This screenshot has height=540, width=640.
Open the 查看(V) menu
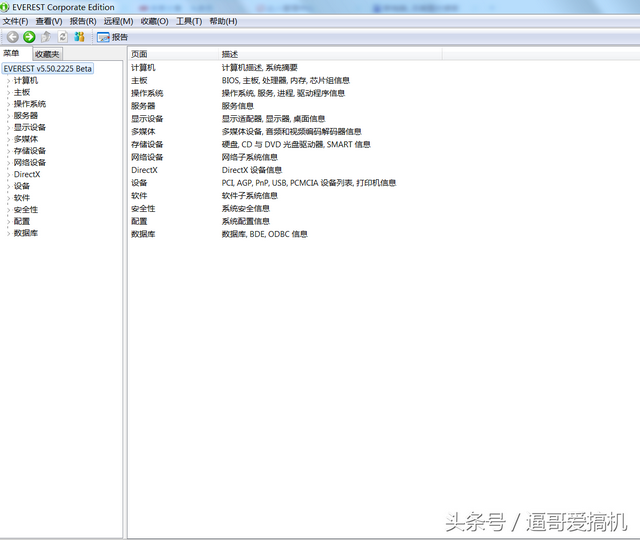[x=49, y=21]
